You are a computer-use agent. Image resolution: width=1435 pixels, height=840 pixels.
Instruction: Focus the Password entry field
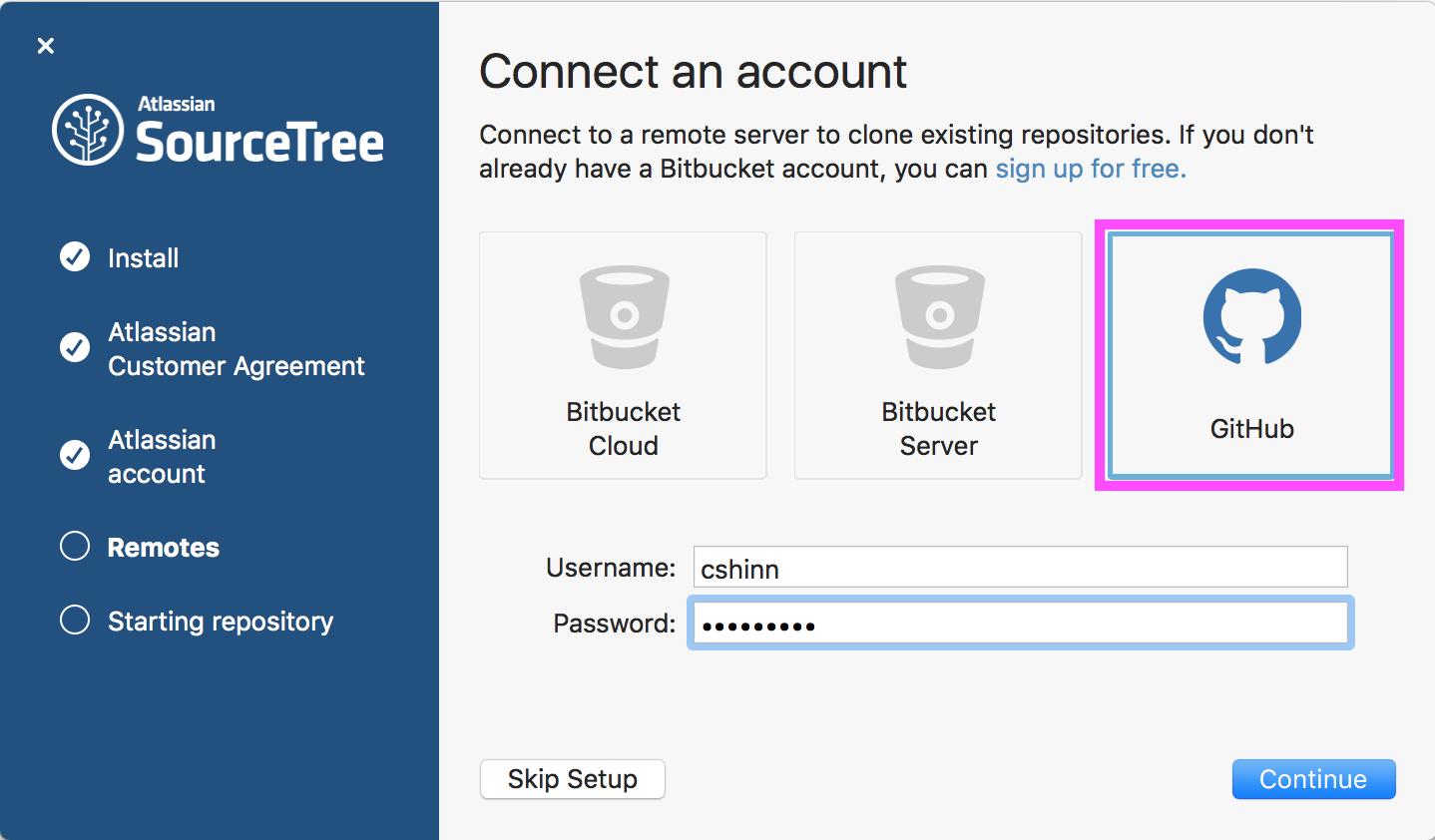coord(1020,623)
